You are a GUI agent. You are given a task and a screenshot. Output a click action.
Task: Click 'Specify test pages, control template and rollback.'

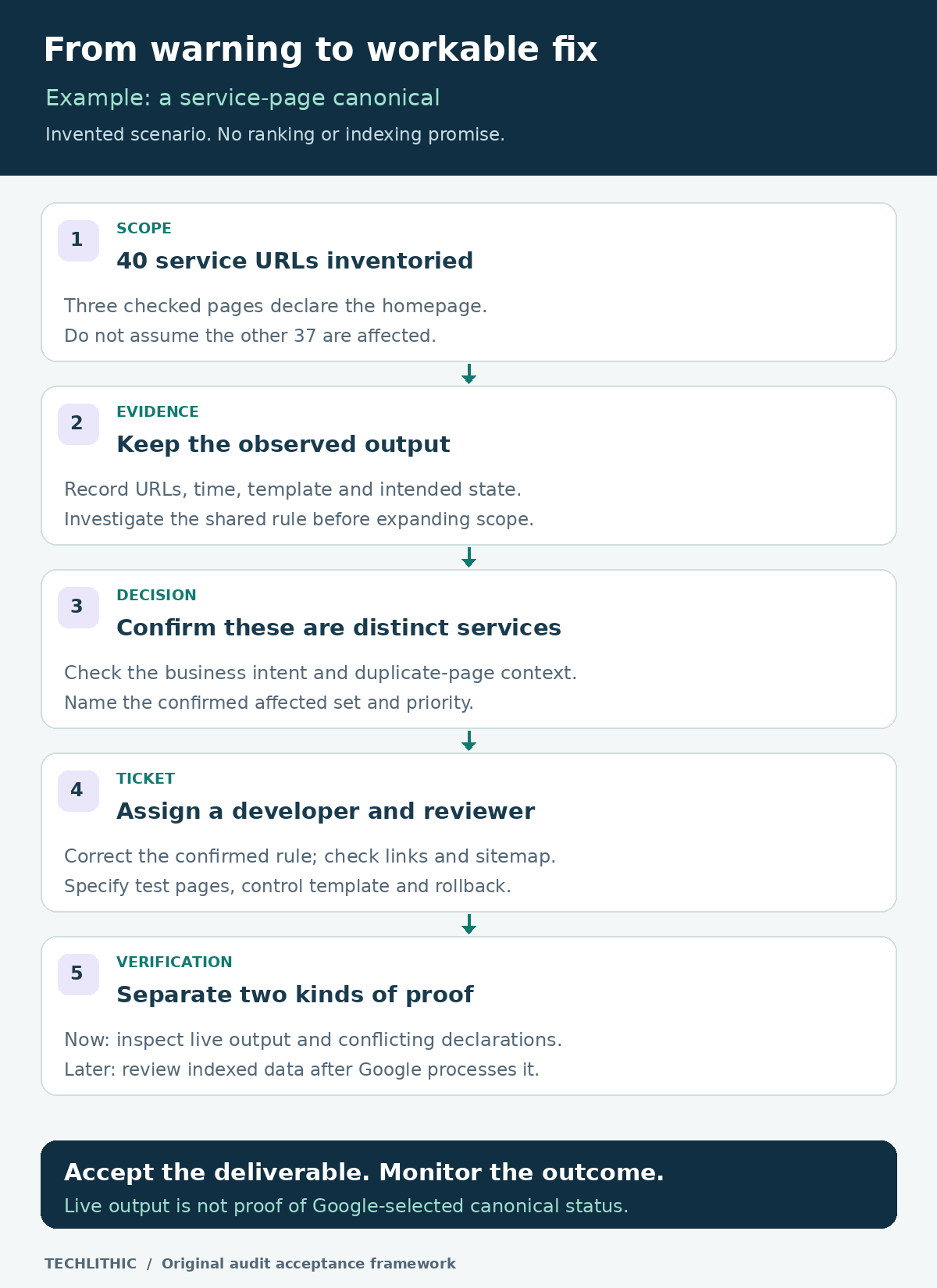coord(287,886)
